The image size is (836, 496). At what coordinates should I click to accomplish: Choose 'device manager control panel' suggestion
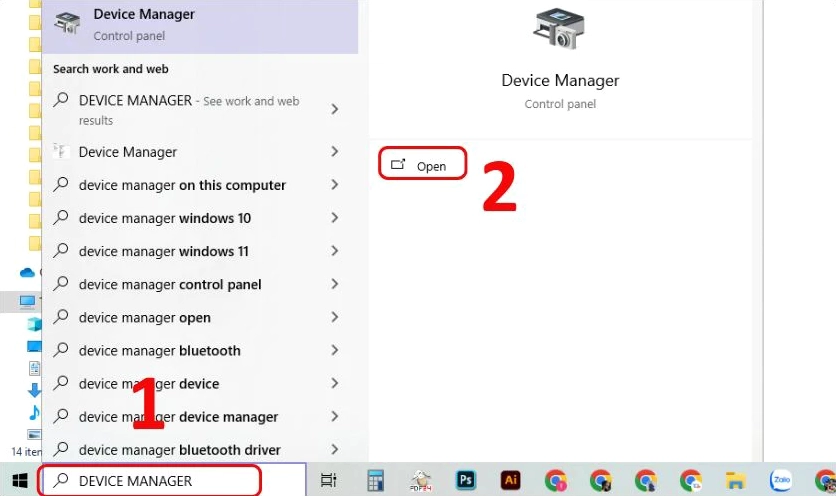(200, 284)
